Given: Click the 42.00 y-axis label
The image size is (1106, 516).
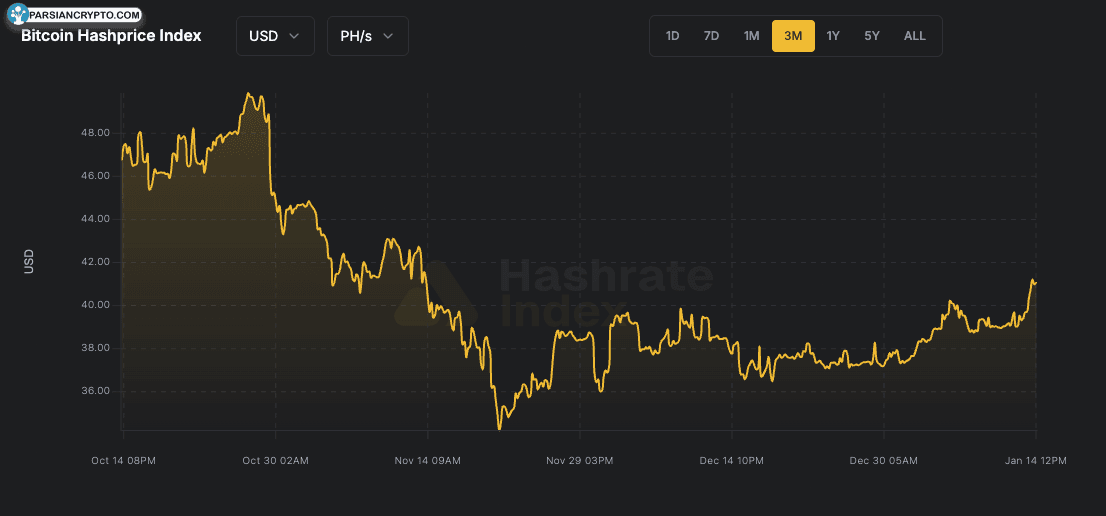Looking at the screenshot, I should 97,262.
